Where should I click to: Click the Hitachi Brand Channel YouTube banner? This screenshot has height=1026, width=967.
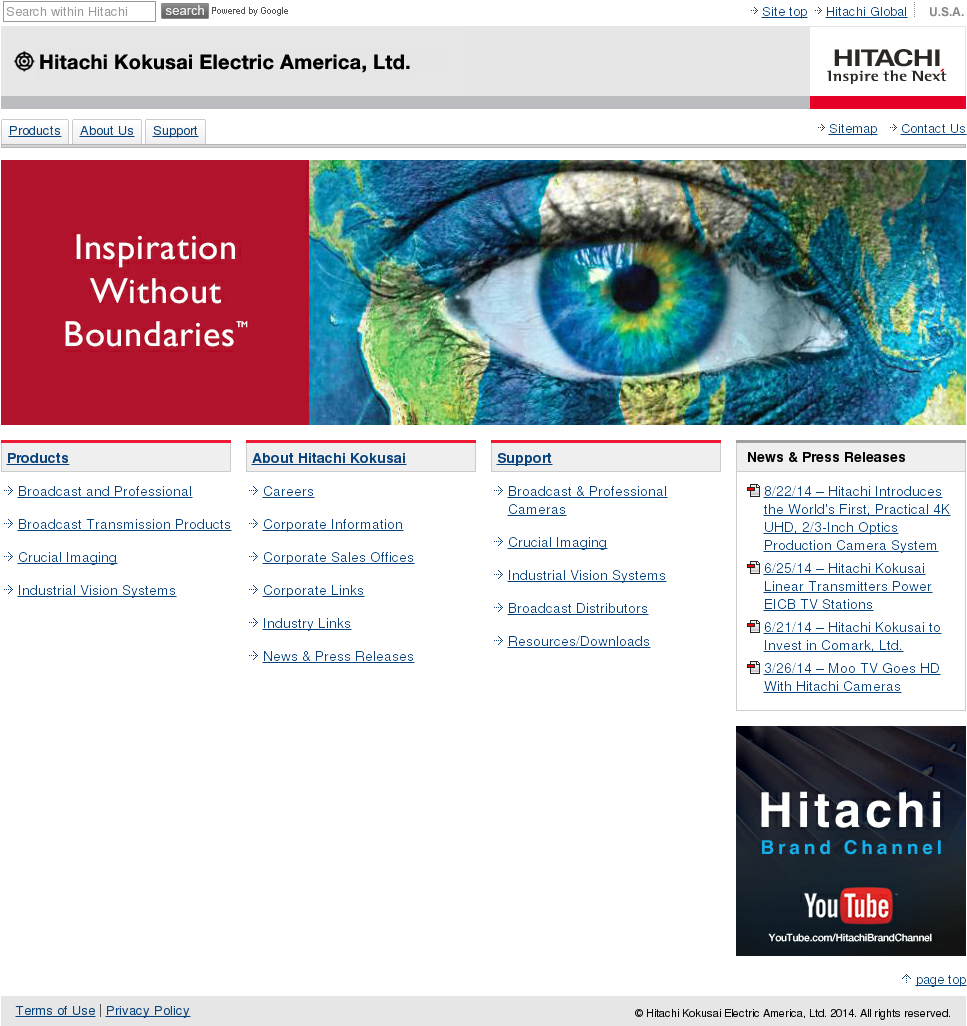click(851, 841)
